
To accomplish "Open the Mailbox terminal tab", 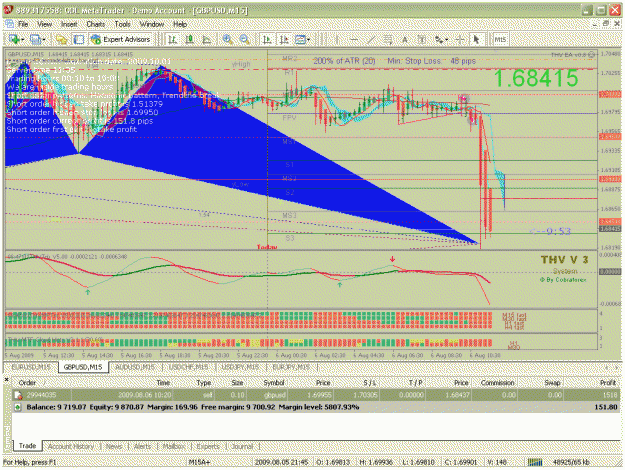I will coord(173,446).
